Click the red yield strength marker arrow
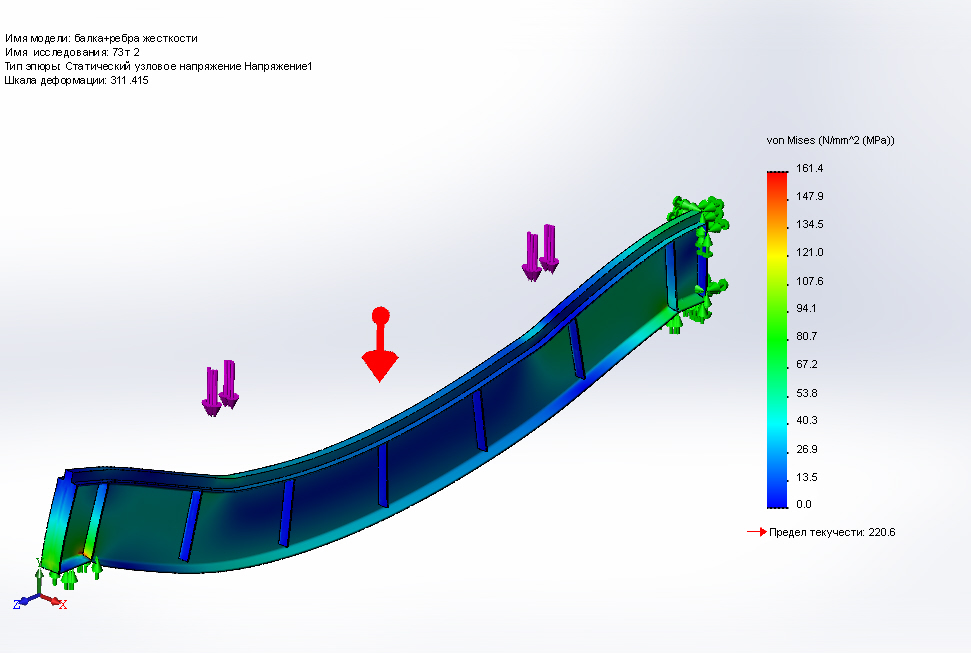 757,532
